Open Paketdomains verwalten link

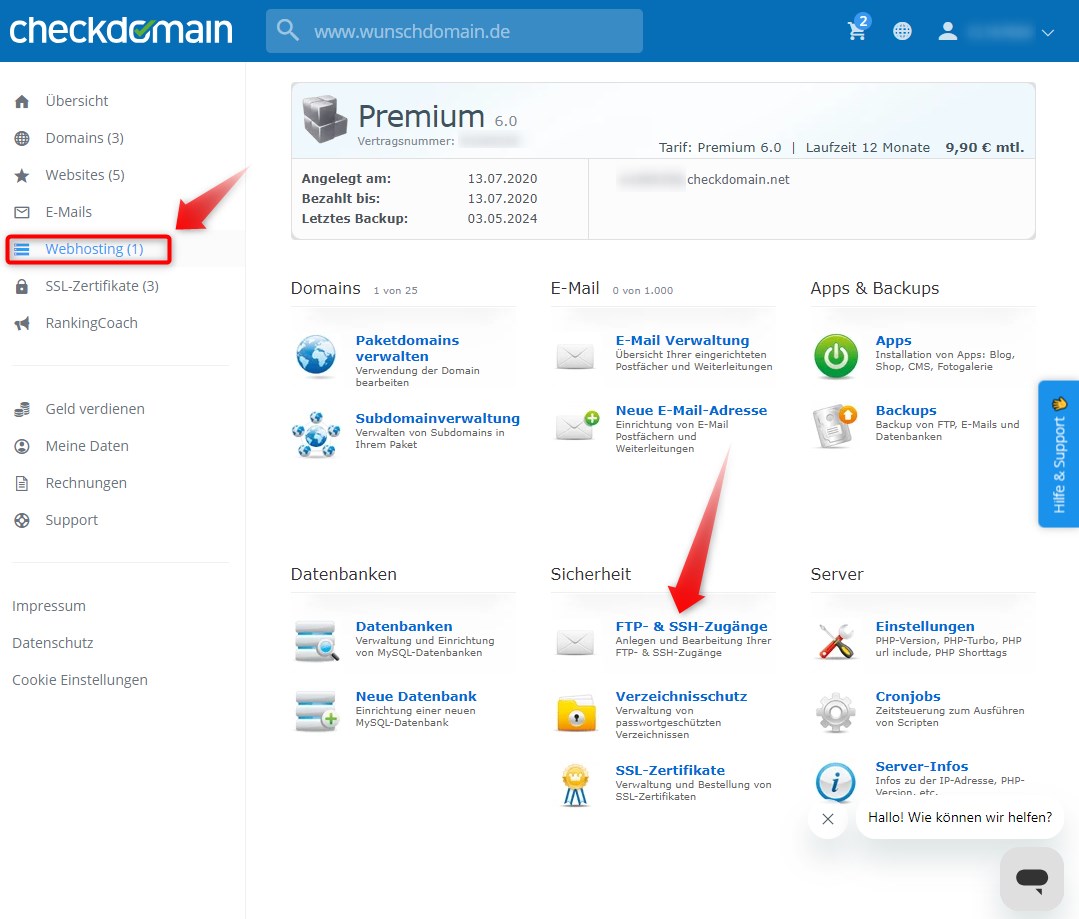pyautogui.click(x=407, y=348)
